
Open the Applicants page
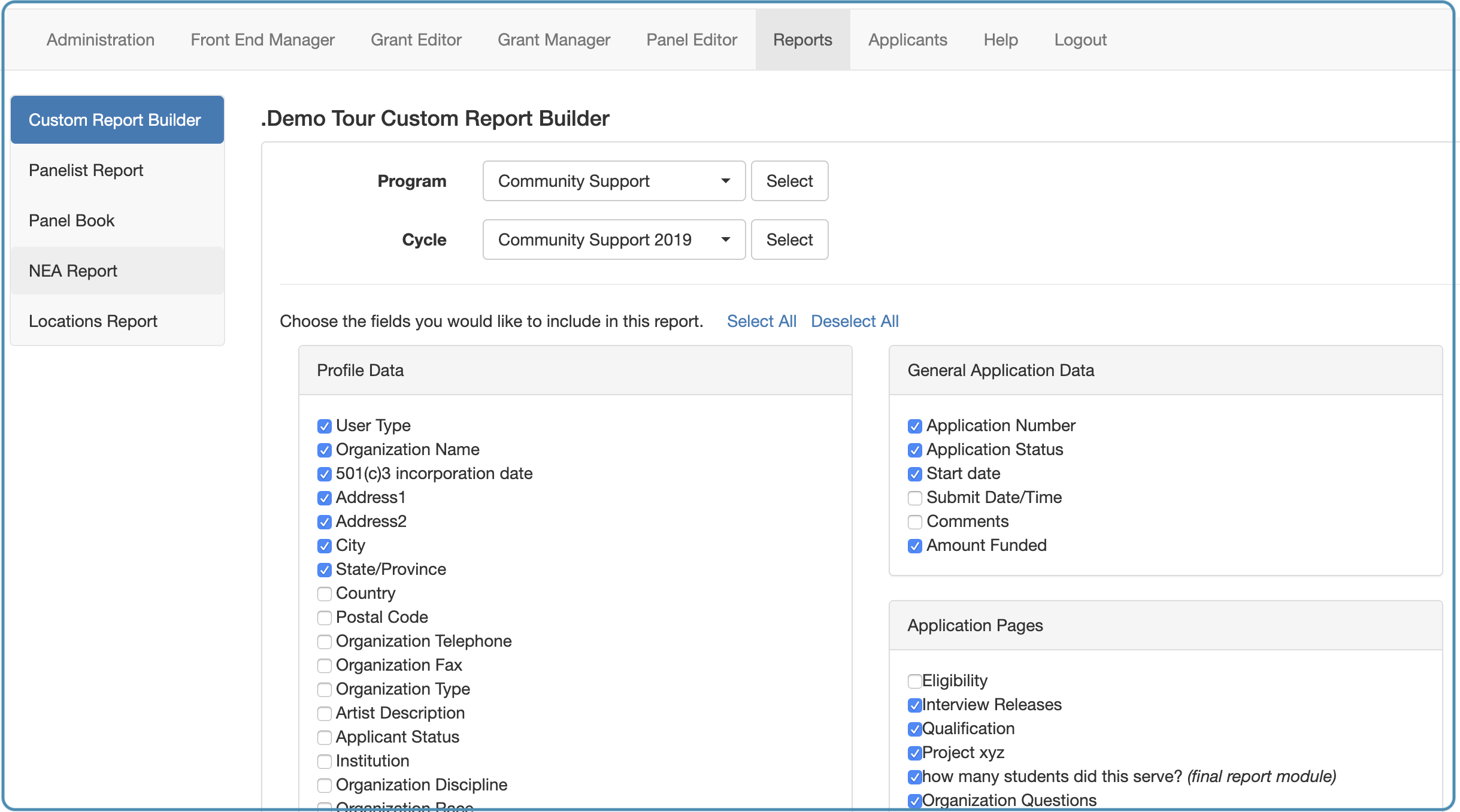(908, 40)
